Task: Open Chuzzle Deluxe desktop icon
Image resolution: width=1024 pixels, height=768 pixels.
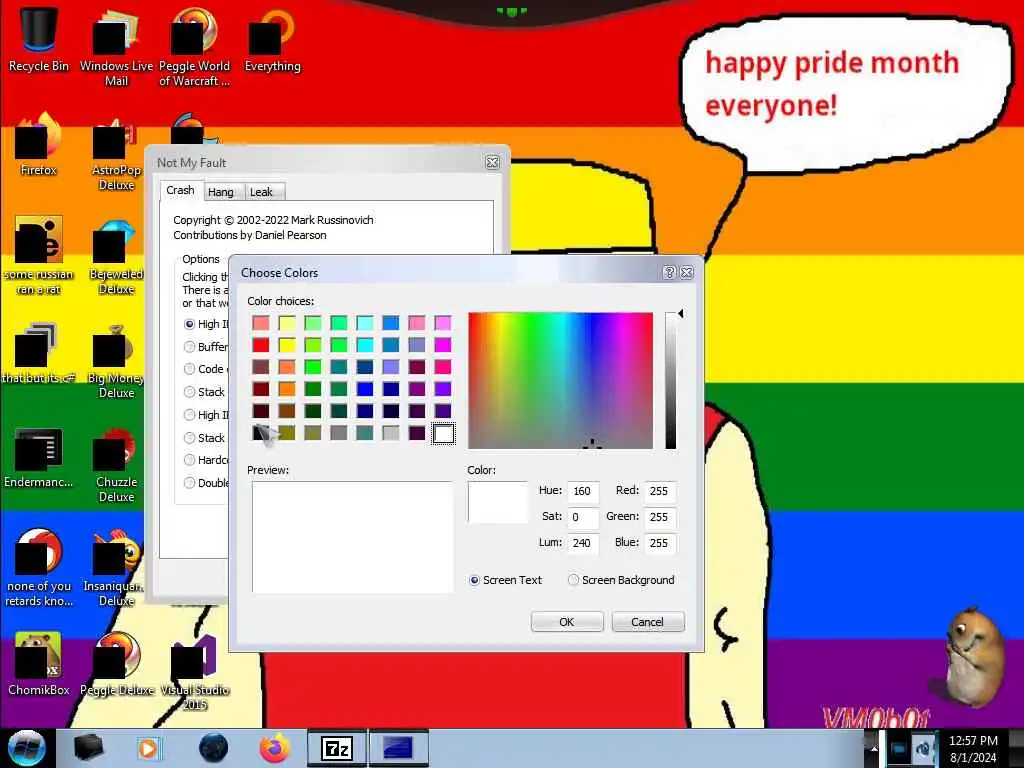Action: click(x=116, y=465)
